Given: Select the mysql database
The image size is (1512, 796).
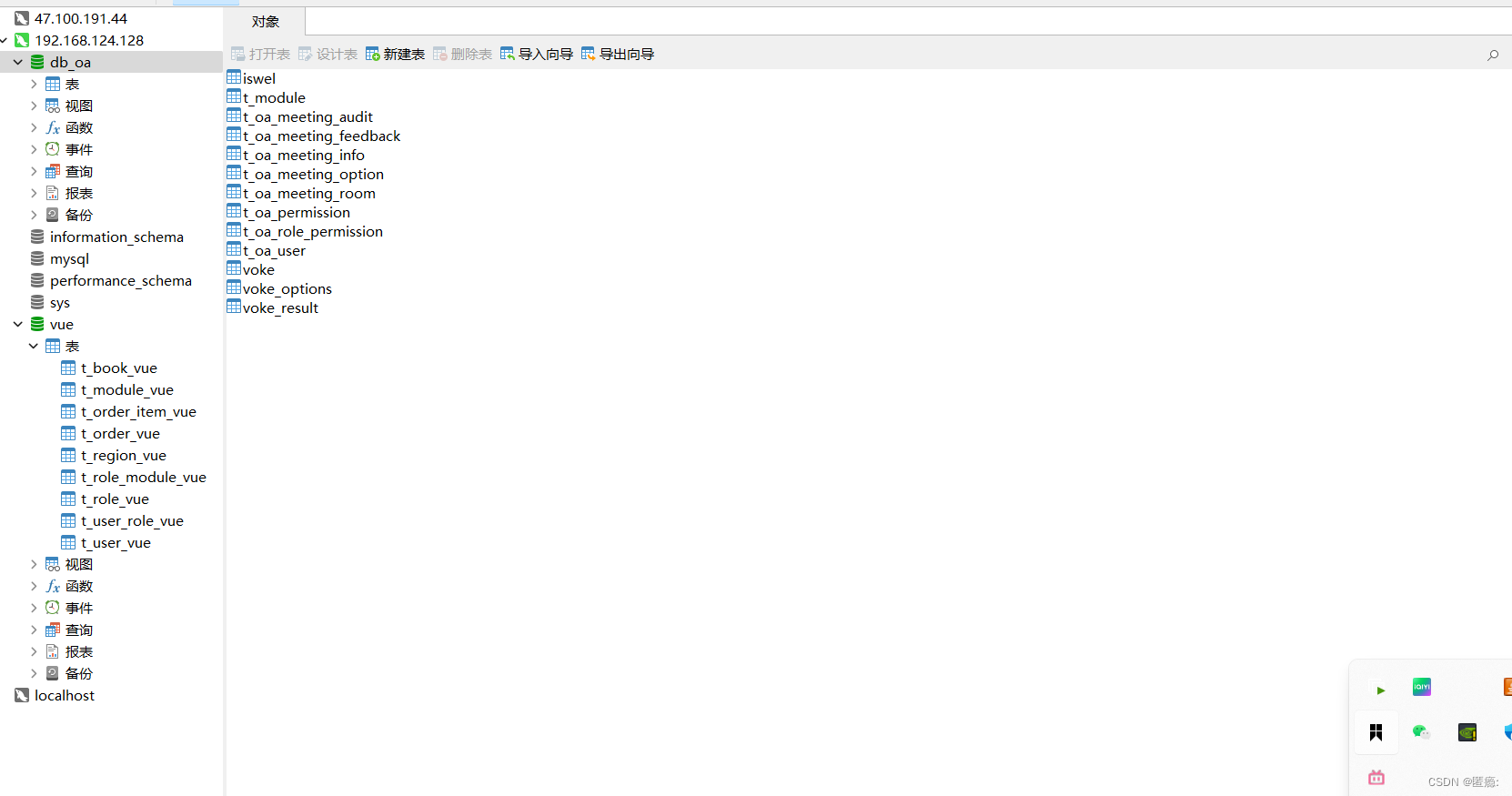Looking at the screenshot, I should tap(69, 258).
